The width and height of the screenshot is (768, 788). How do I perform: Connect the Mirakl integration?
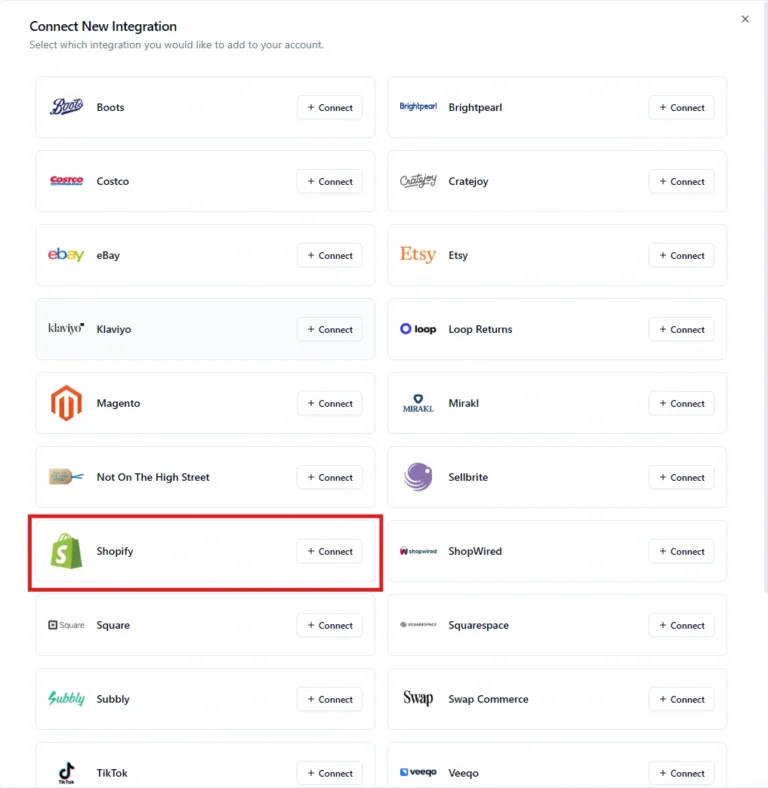pos(682,404)
